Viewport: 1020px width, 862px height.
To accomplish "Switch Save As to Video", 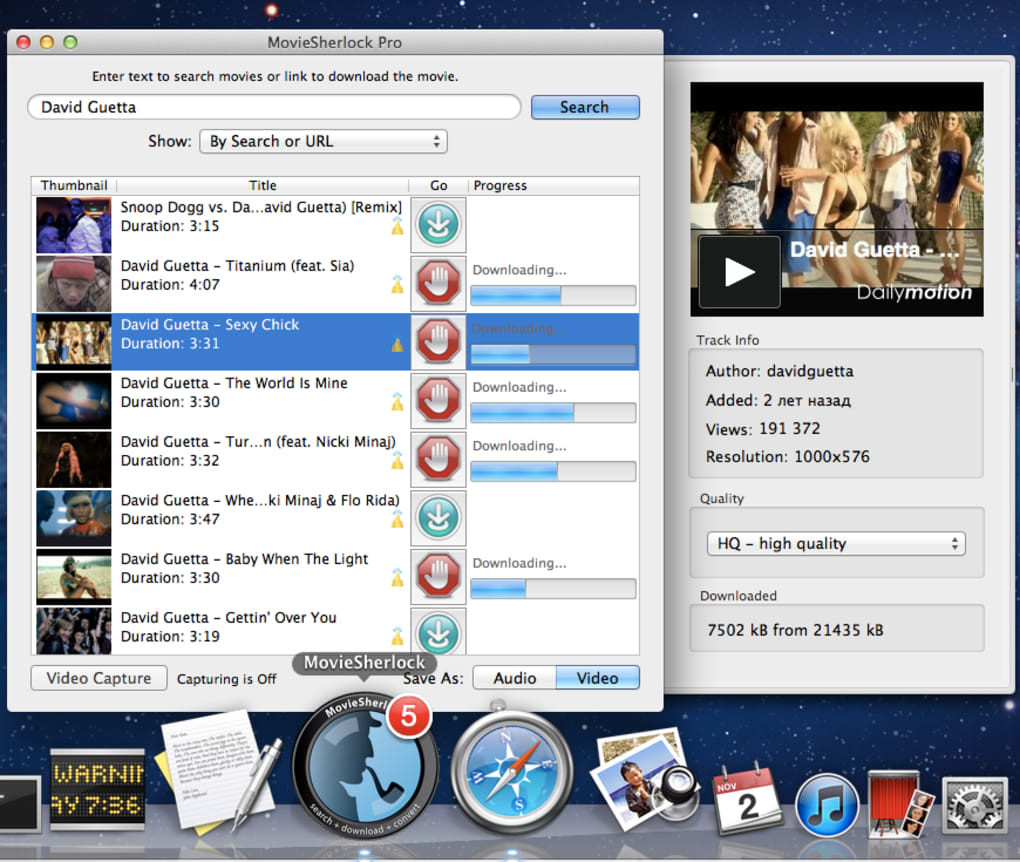I will 597,678.
